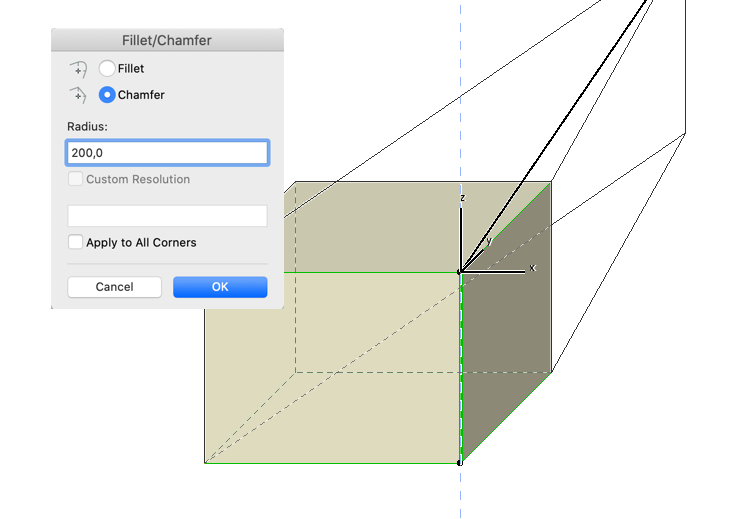Click the Cancel button

pyautogui.click(x=114, y=287)
